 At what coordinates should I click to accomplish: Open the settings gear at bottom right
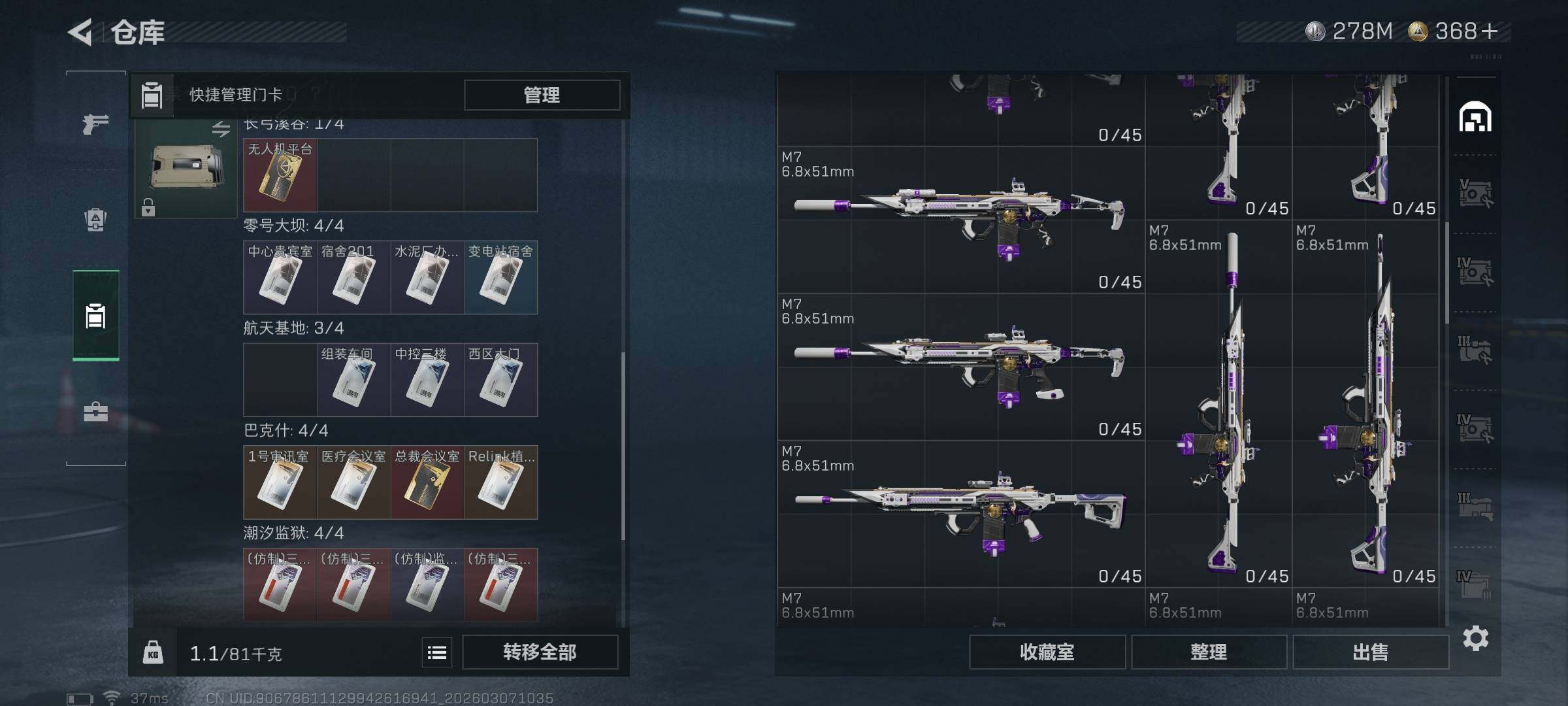[1476, 638]
